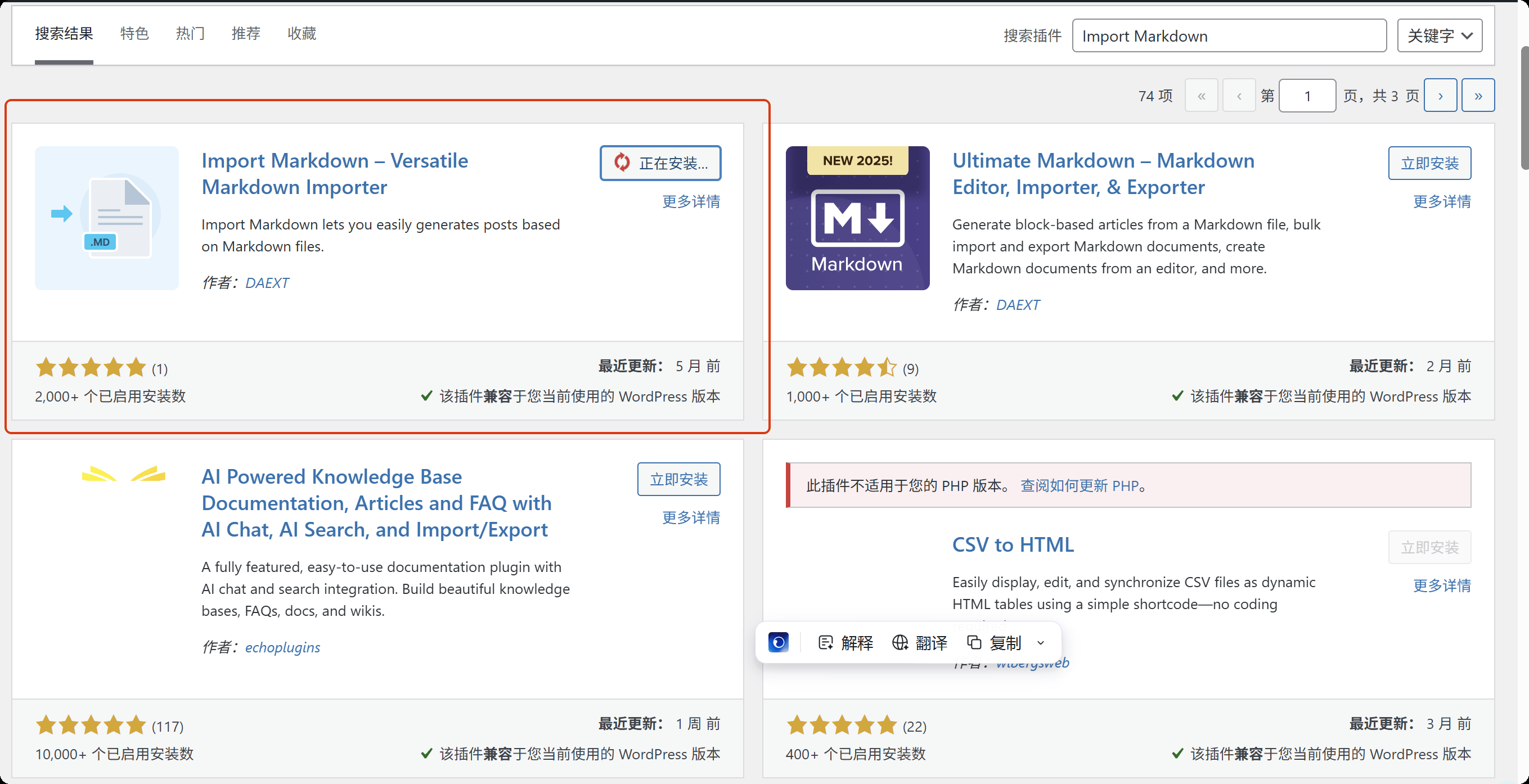Click the Import Markdown plugin thumbnail icon
The image size is (1529, 784).
click(106, 218)
